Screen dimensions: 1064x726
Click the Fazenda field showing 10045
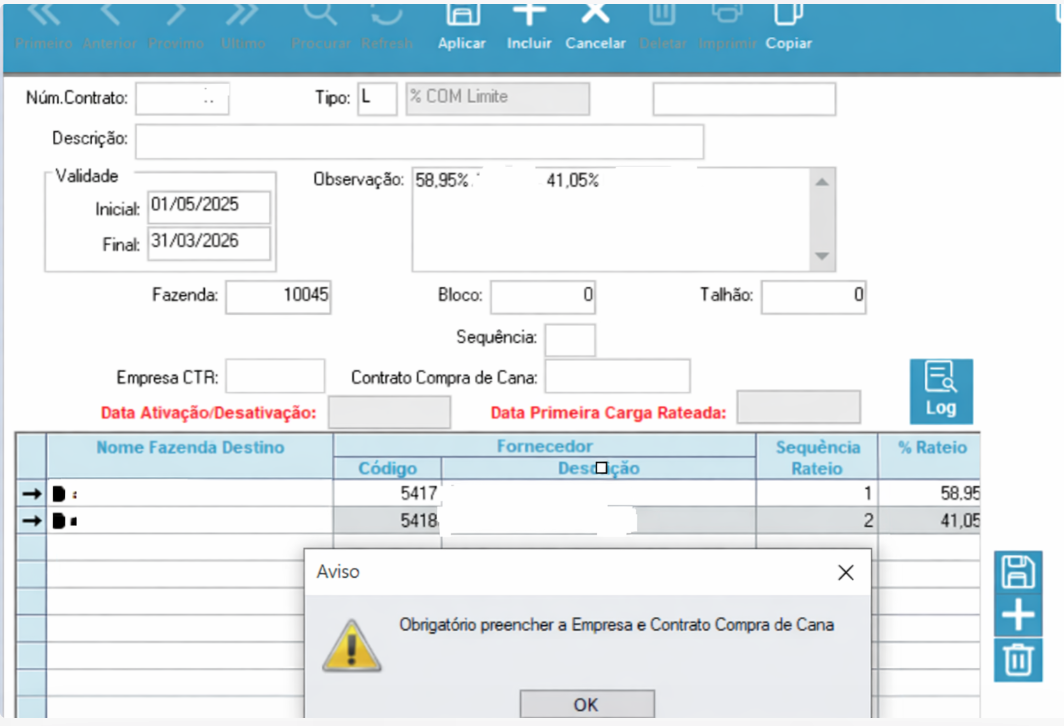tap(278, 297)
